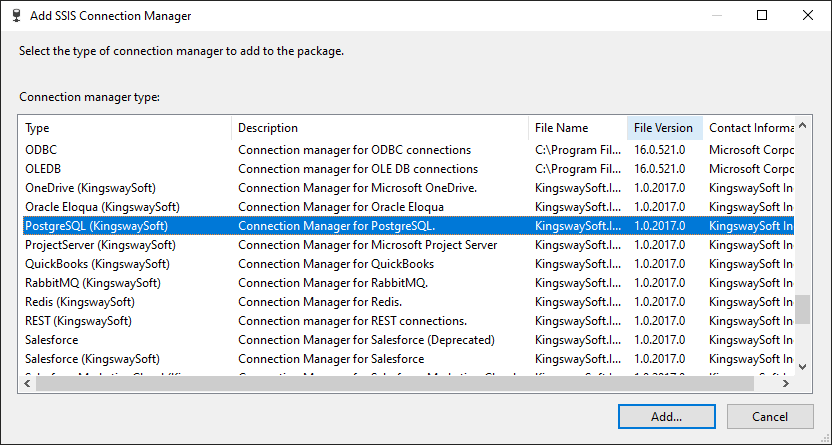The height and width of the screenshot is (445, 832).
Task: Click the horizontal scrollbar thumb
Action: point(395,383)
